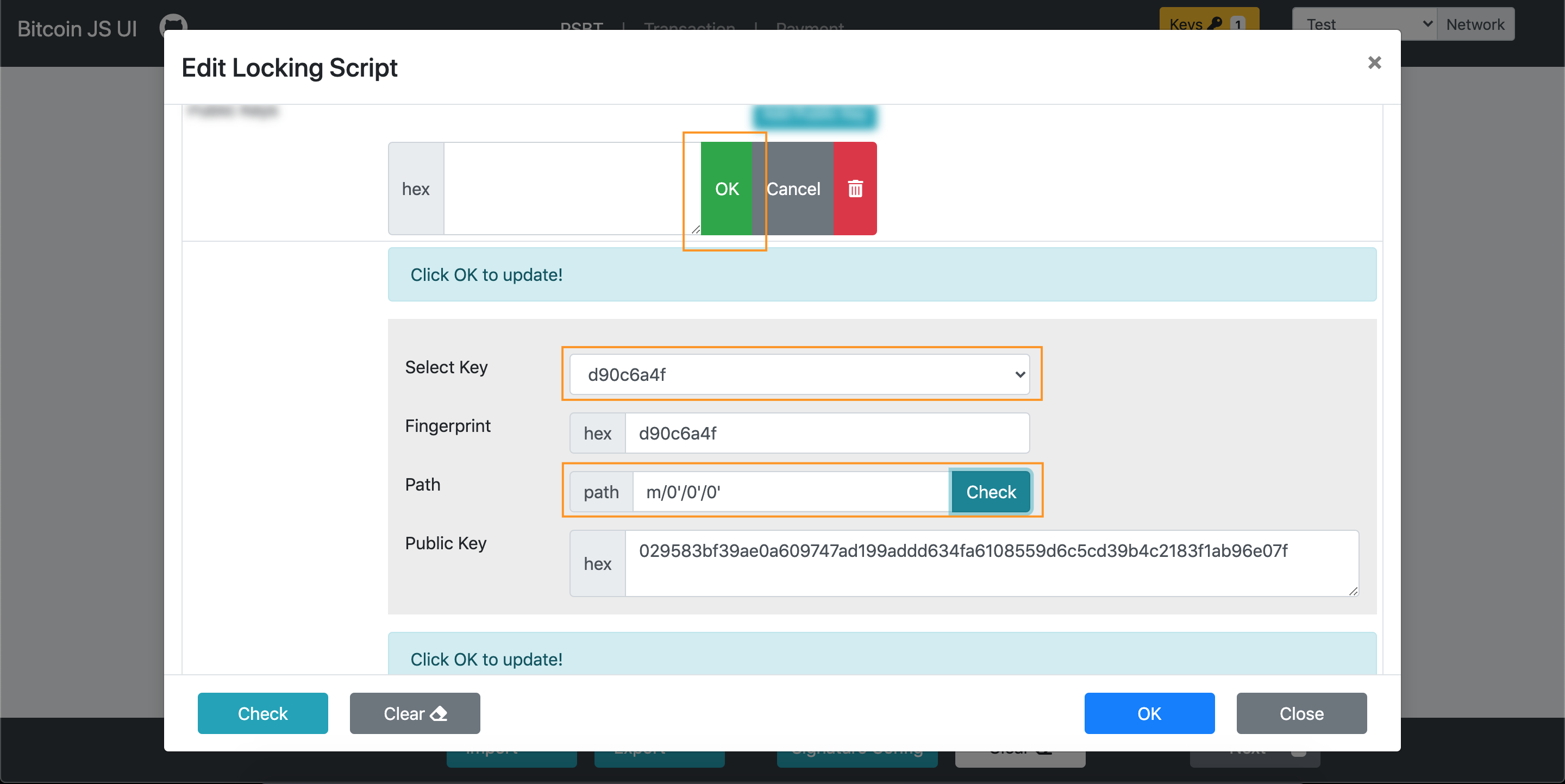Open the Select Key dropdown

799,374
